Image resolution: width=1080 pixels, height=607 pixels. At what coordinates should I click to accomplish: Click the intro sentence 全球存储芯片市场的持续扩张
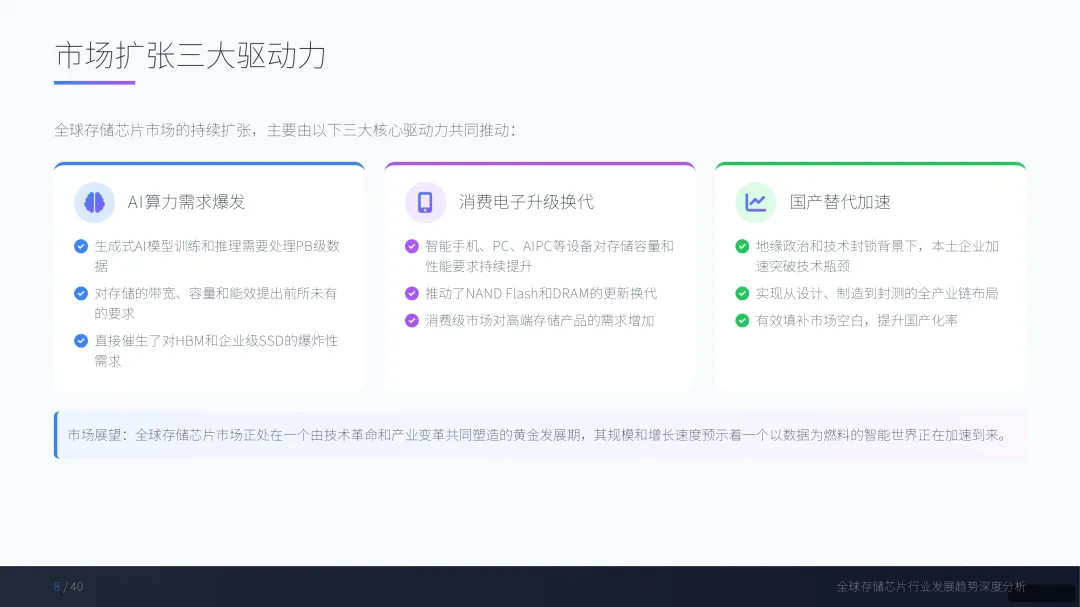point(285,130)
